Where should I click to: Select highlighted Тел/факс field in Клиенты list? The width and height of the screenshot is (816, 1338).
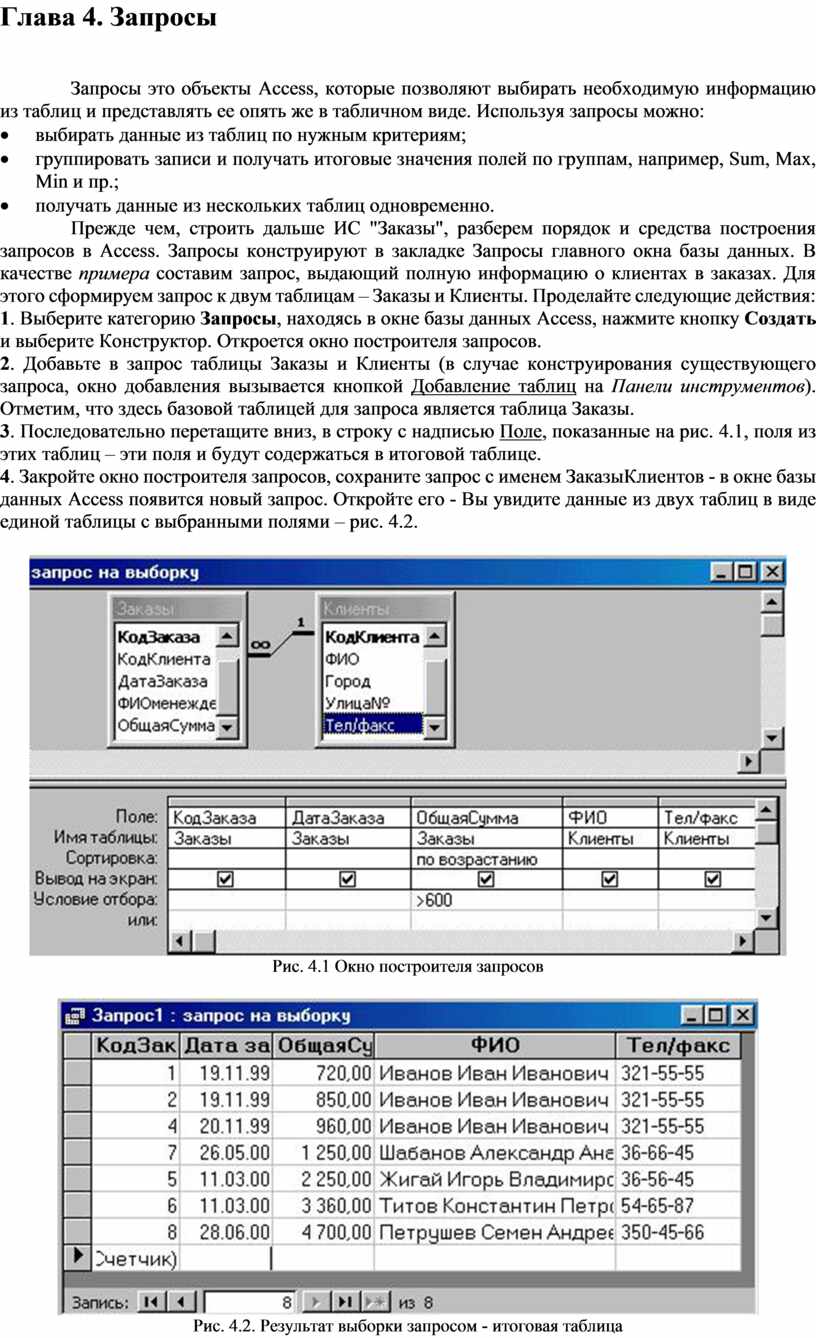[372, 727]
